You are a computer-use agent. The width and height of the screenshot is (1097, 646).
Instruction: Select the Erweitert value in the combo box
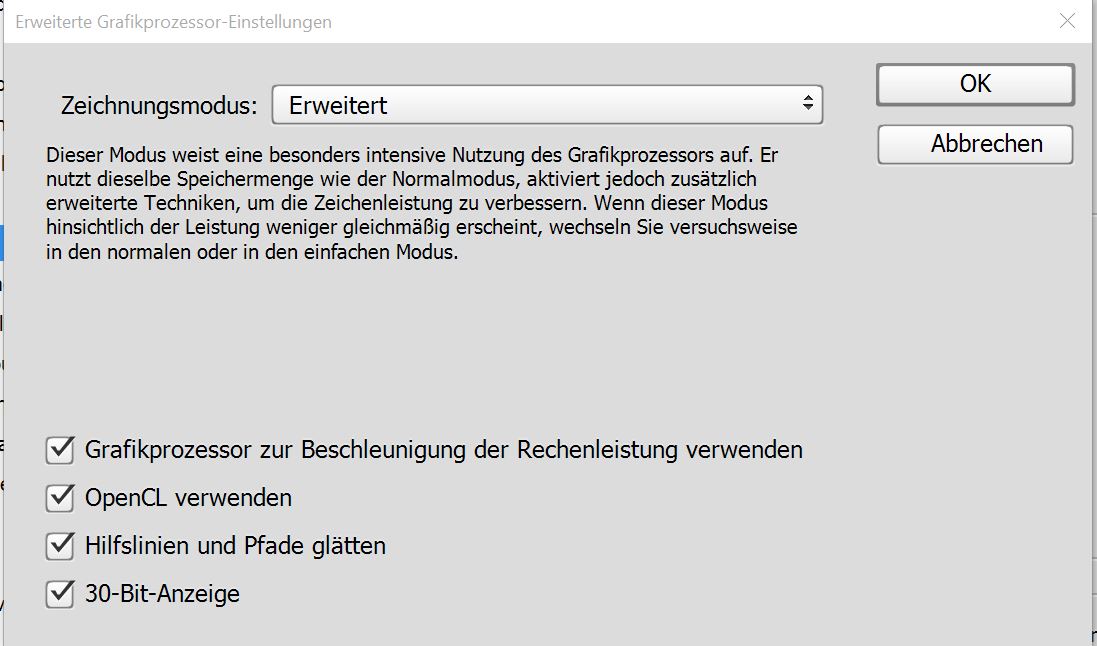point(338,105)
